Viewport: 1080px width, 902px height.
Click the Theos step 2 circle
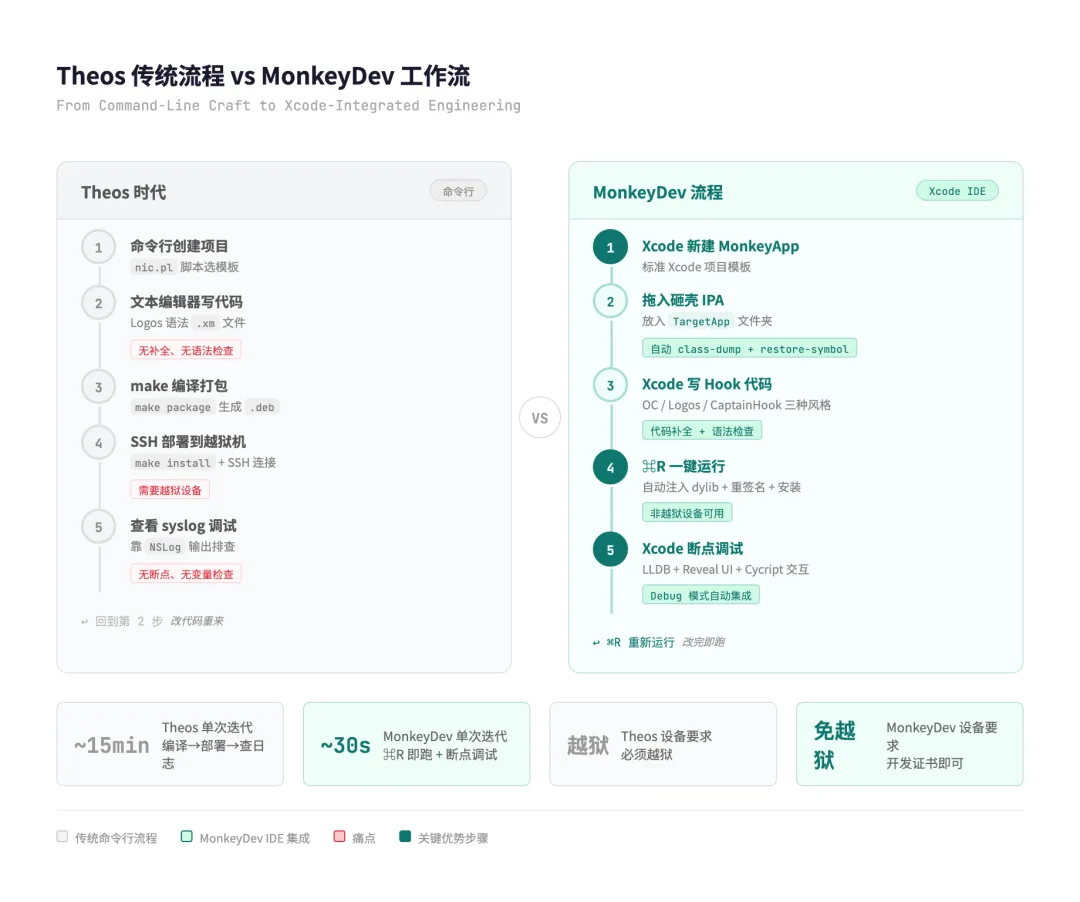click(98, 303)
